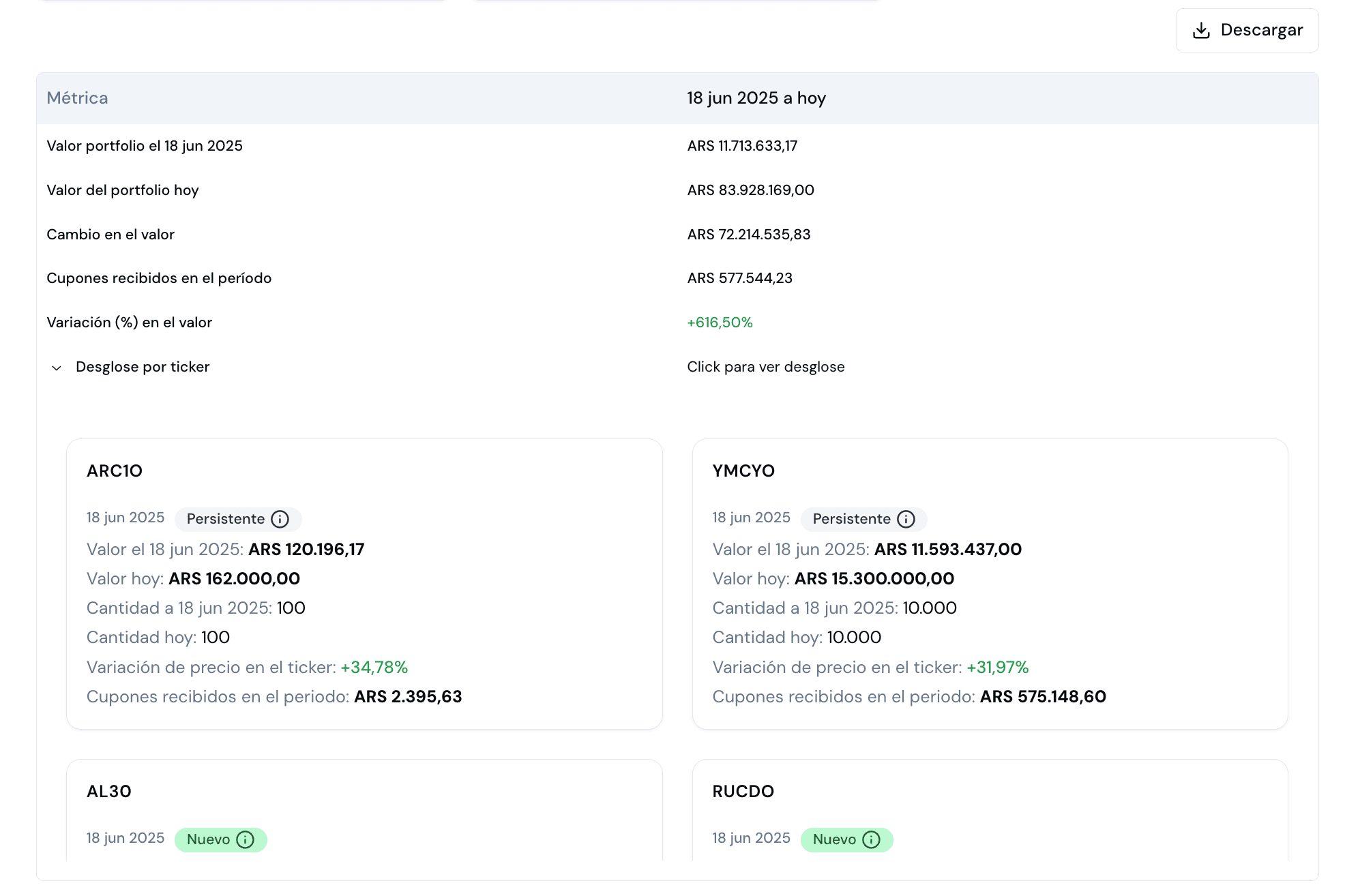Select the value ARS 11.713.633,17
Image resolution: width=1345 pixels, height=896 pixels.
[x=742, y=146]
